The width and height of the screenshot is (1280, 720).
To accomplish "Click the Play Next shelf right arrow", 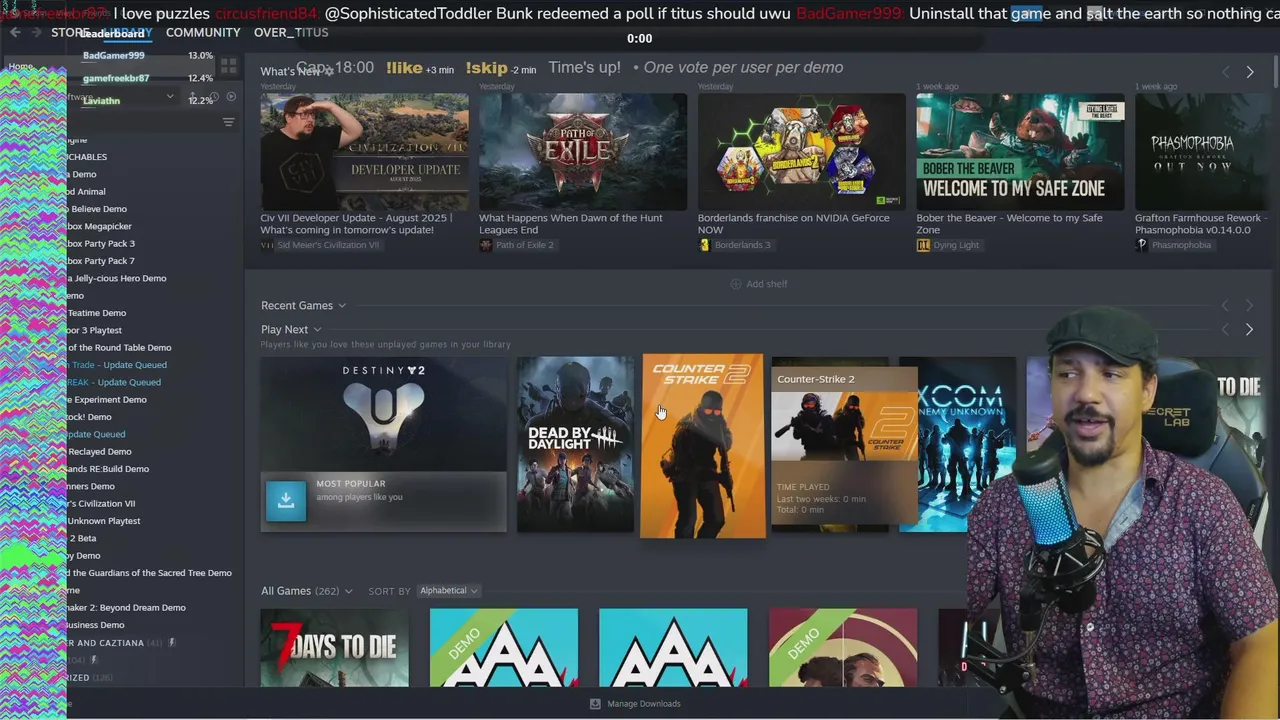I will pyautogui.click(x=1249, y=329).
